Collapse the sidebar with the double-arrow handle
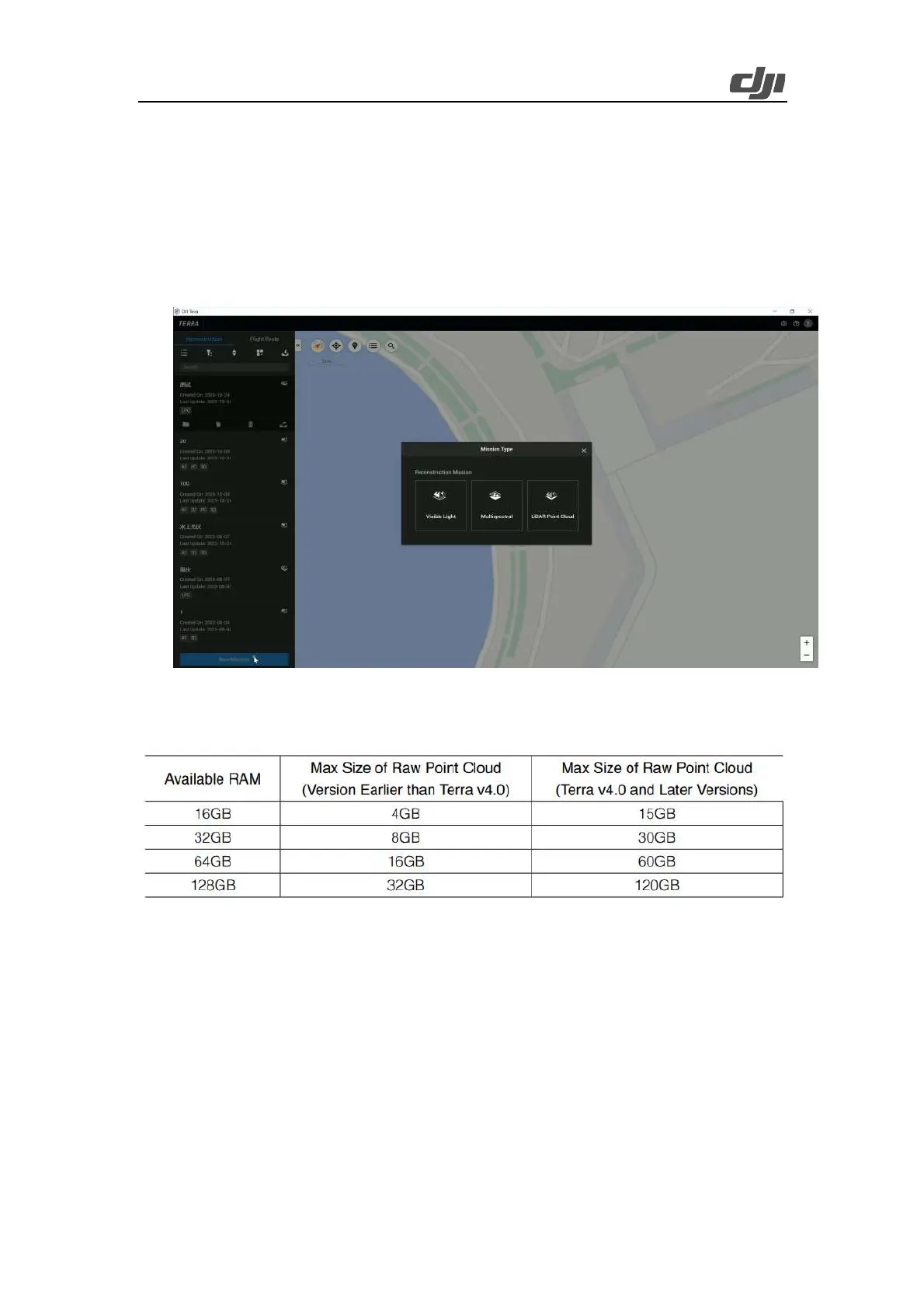The width and height of the screenshot is (924, 1308). tap(297, 346)
